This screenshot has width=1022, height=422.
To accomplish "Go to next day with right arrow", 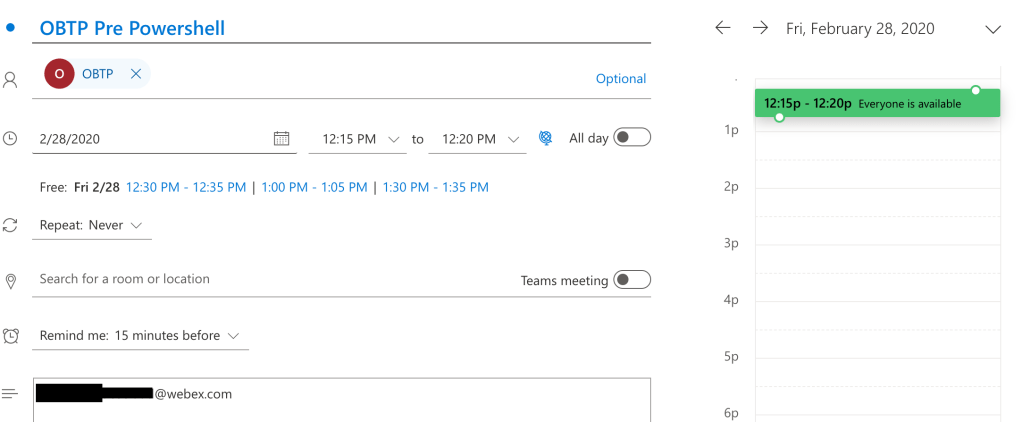I will [x=760, y=29].
